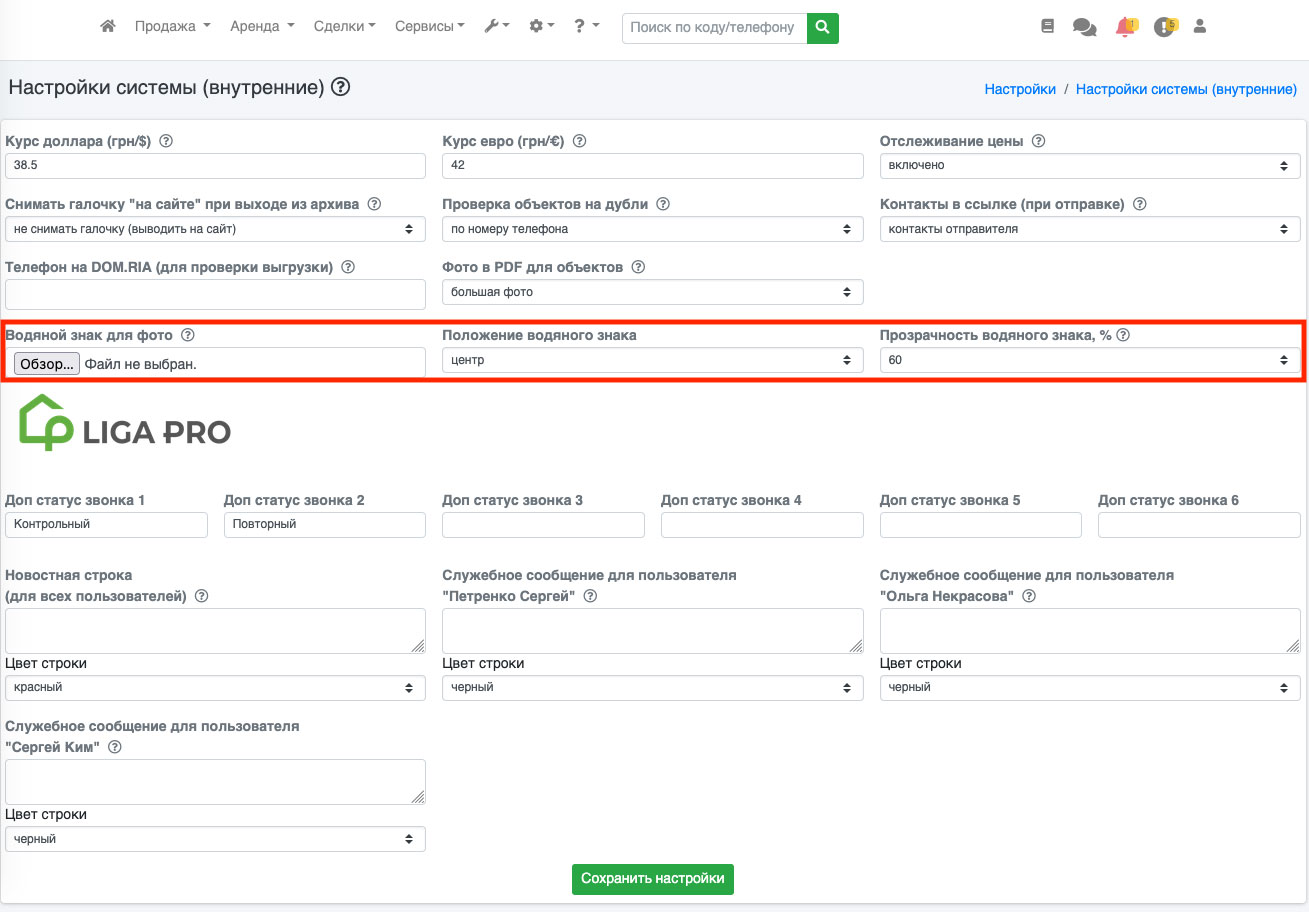The image size is (1309, 912).
Task: Click help icon next to Курс доллара
Action: [166, 142]
